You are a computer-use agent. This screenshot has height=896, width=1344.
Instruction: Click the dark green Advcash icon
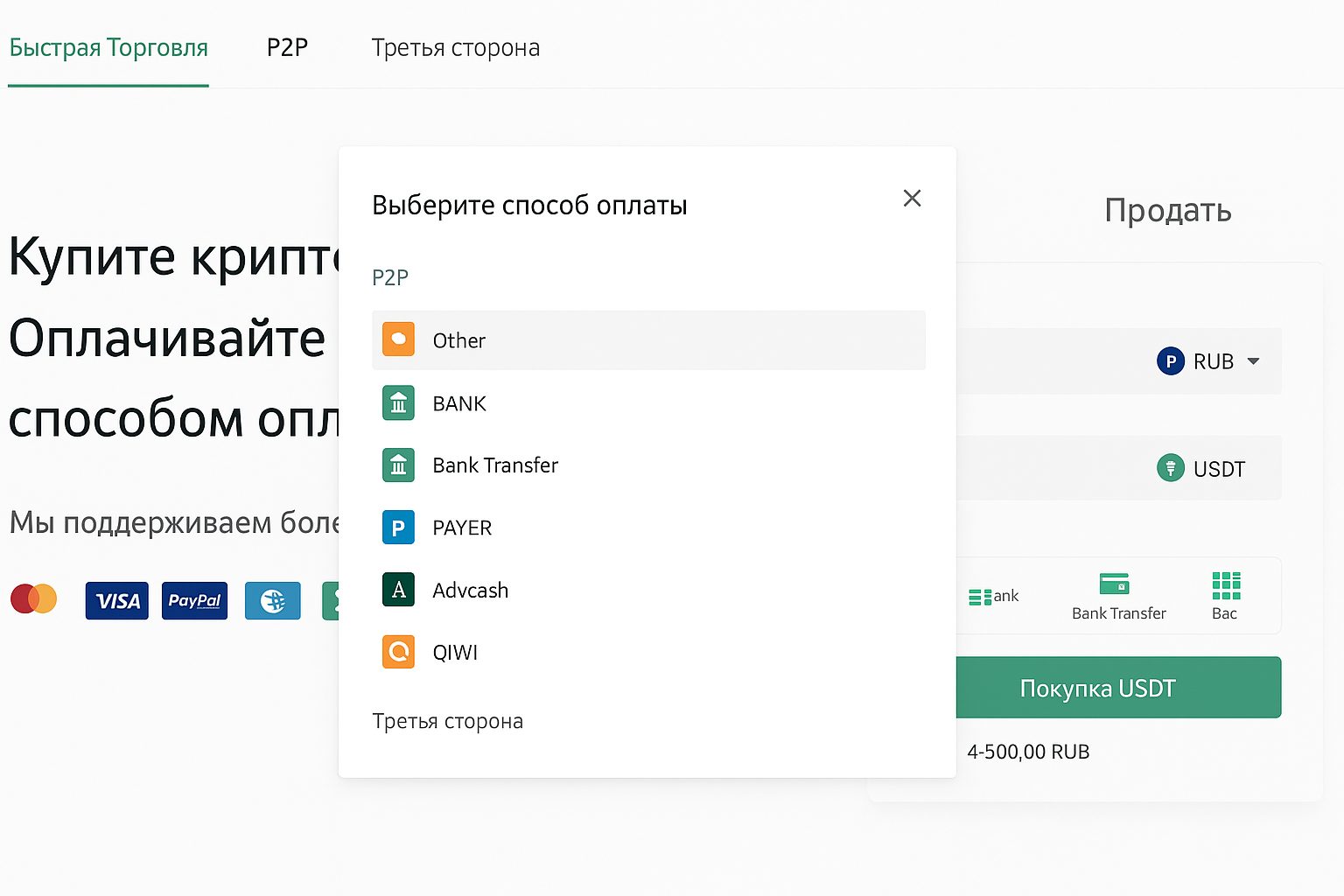click(x=398, y=590)
